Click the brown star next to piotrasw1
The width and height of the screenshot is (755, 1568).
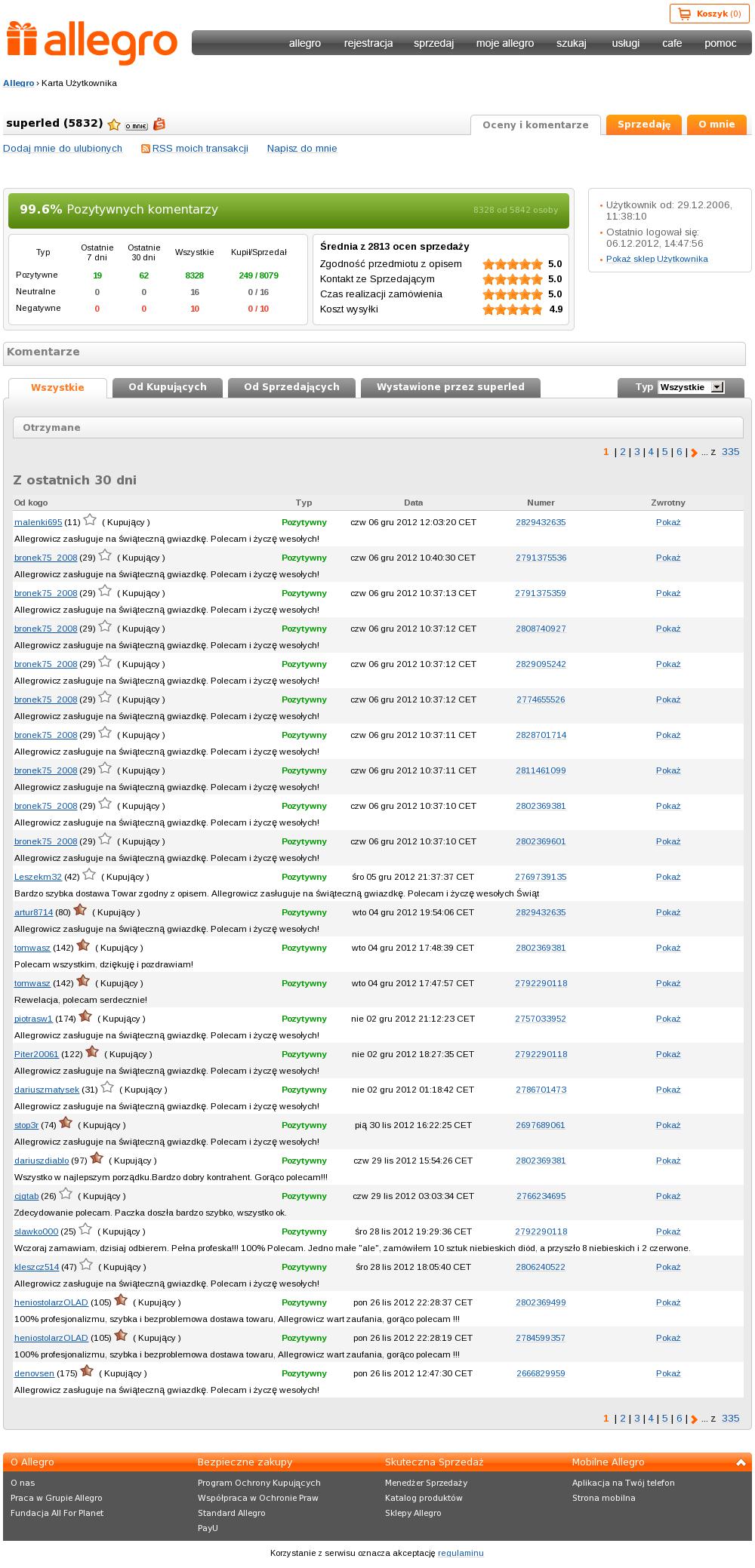[85, 1016]
